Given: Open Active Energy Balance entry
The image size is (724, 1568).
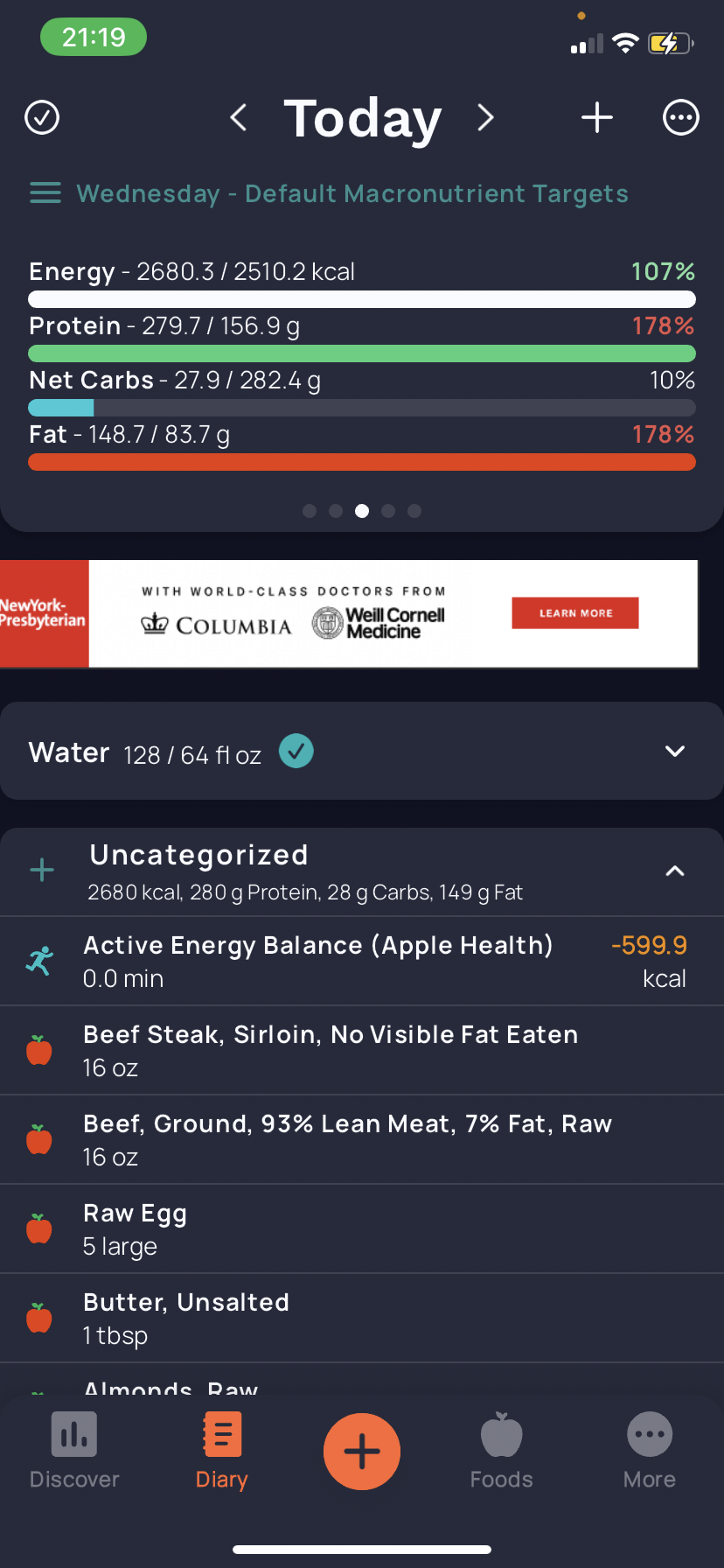Looking at the screenshot, I should click(x=362, y=961).
